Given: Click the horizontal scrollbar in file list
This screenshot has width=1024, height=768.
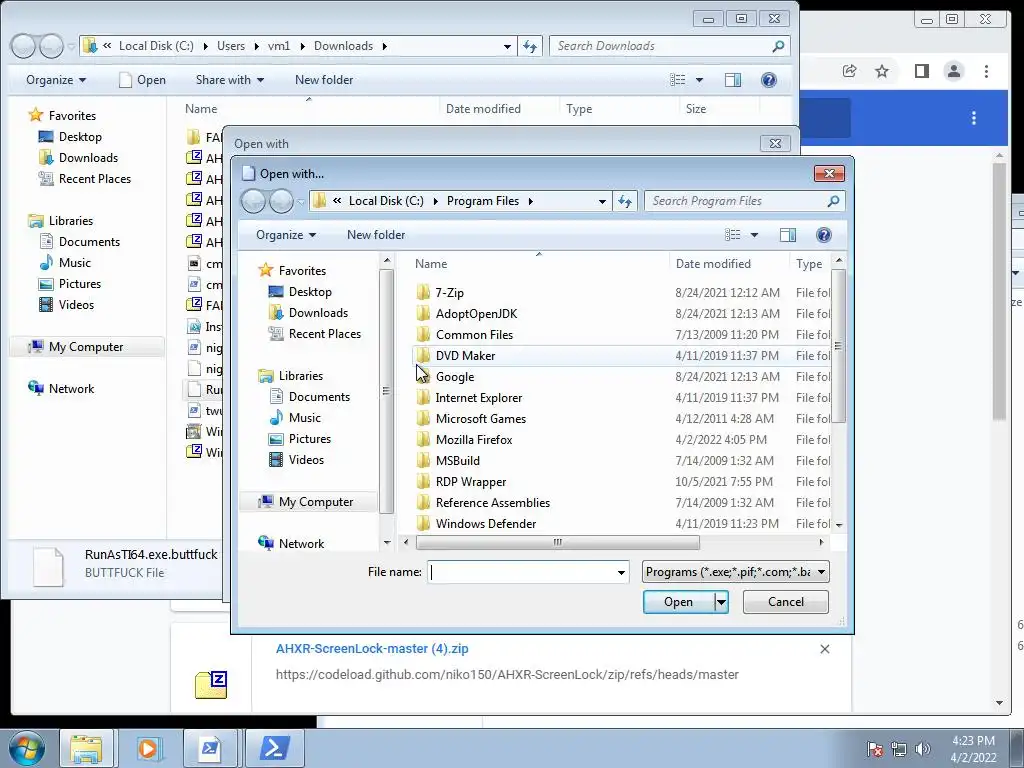Looking at the screenshot, I should pyautogui.click(x=557, y=542).
